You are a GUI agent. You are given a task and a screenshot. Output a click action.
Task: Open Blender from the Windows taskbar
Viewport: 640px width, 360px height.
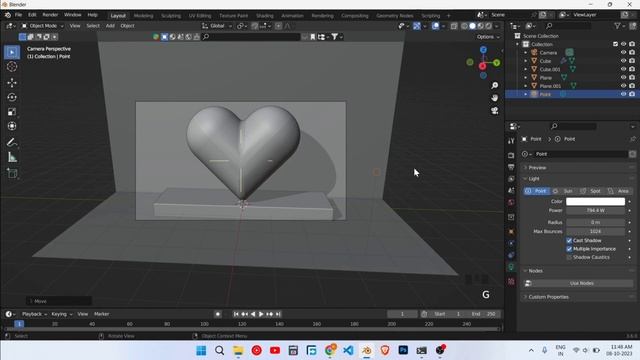tap(367, 350)
